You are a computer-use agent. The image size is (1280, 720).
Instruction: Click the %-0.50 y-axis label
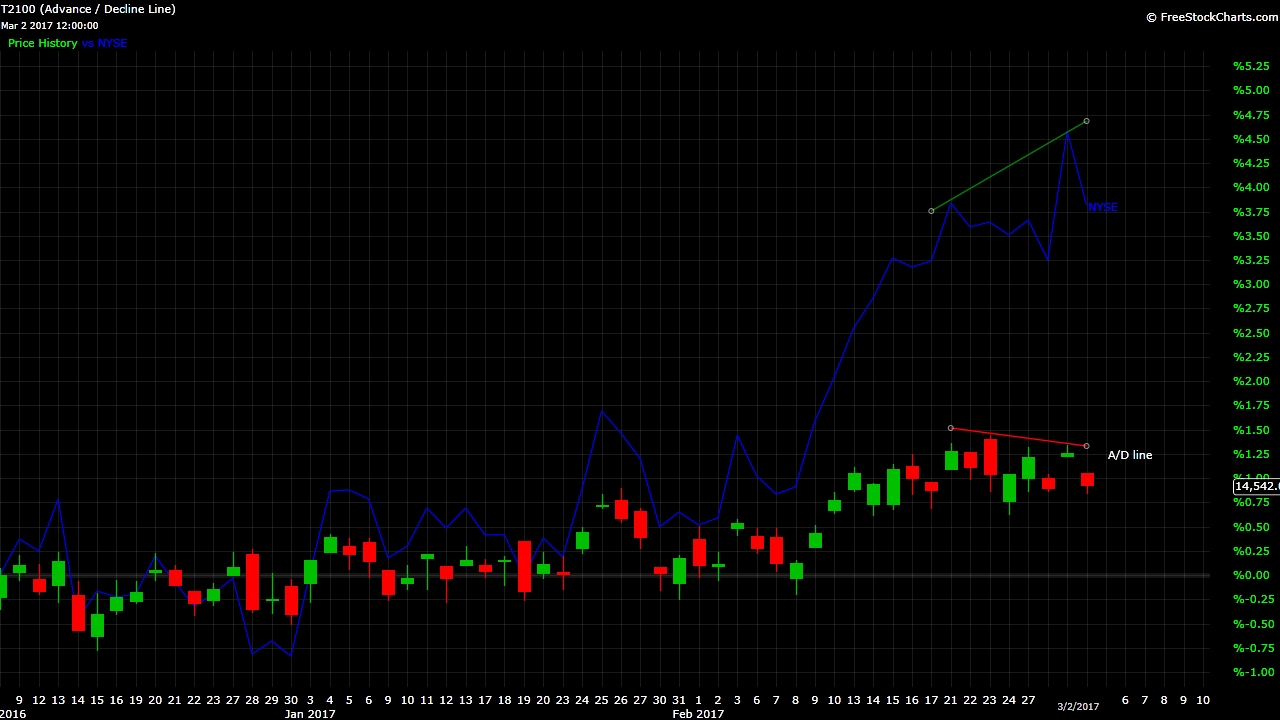pyautogui.click(x=1251, y=624)
